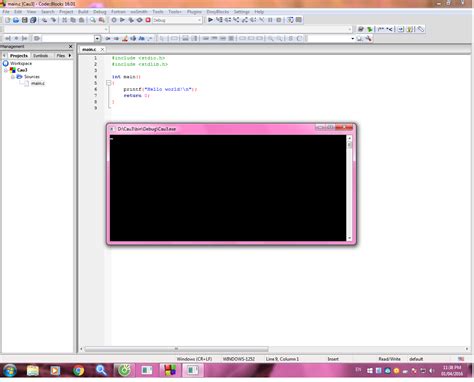Click the console scroll-down arrow
The image size is (474, 382).
tap(349, 238)
